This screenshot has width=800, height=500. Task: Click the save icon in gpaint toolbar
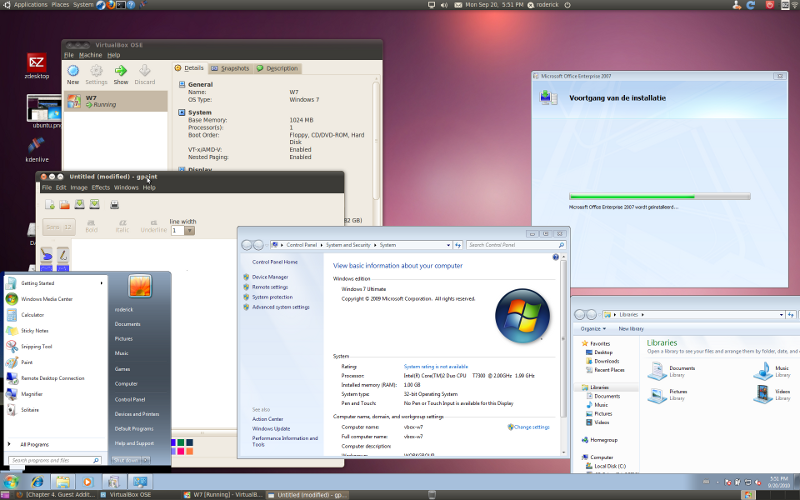79,204
